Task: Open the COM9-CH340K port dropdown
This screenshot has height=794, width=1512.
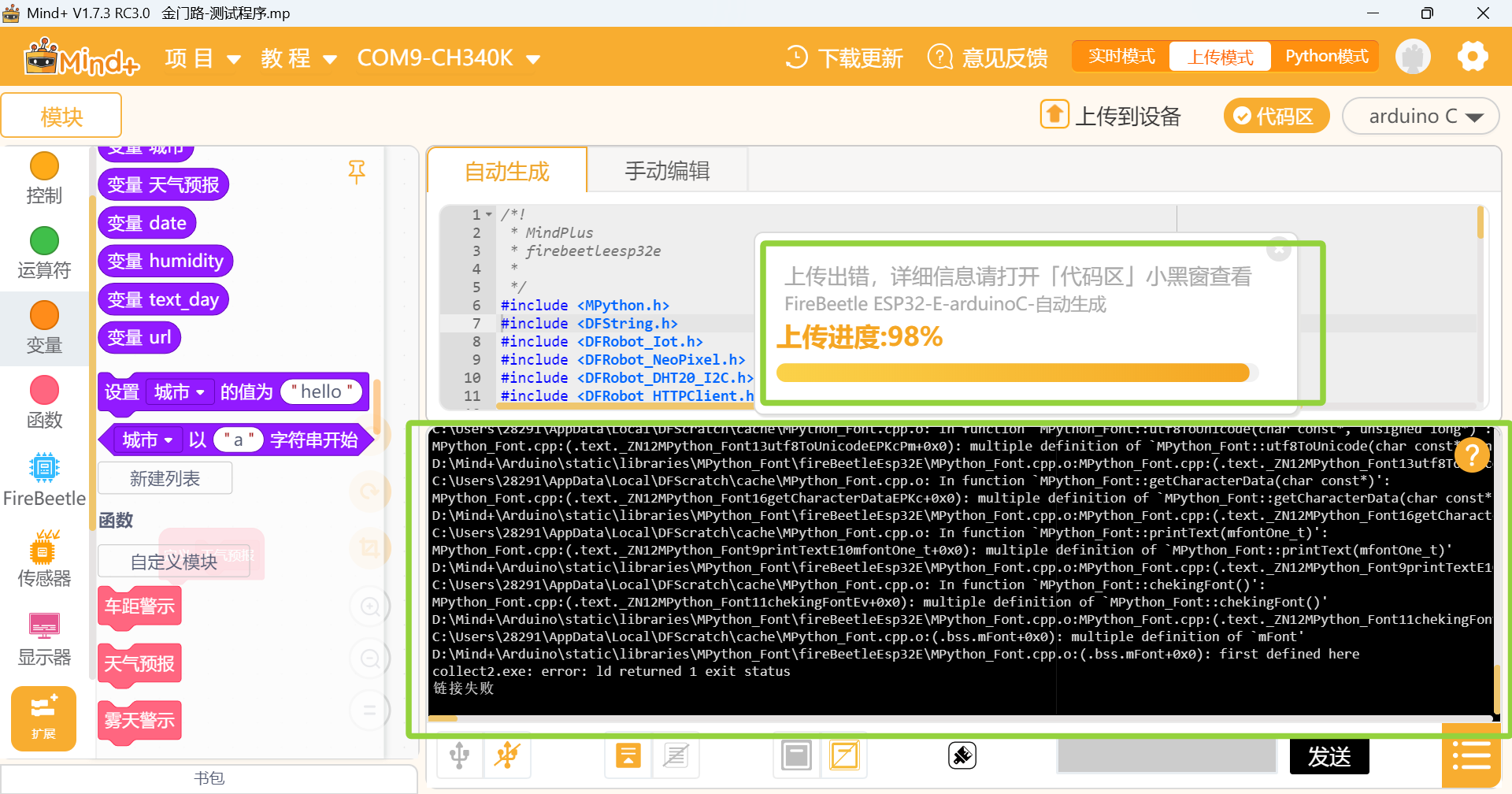Action: tap(449, 58)
